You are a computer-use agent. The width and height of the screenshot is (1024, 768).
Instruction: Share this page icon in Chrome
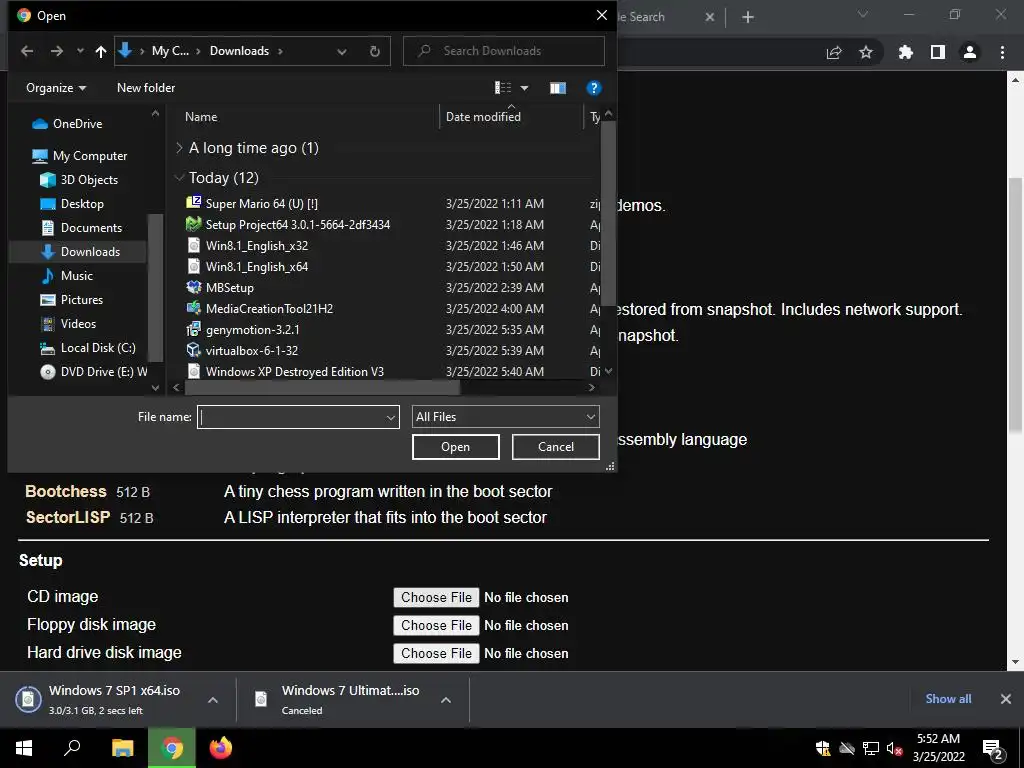834,52
